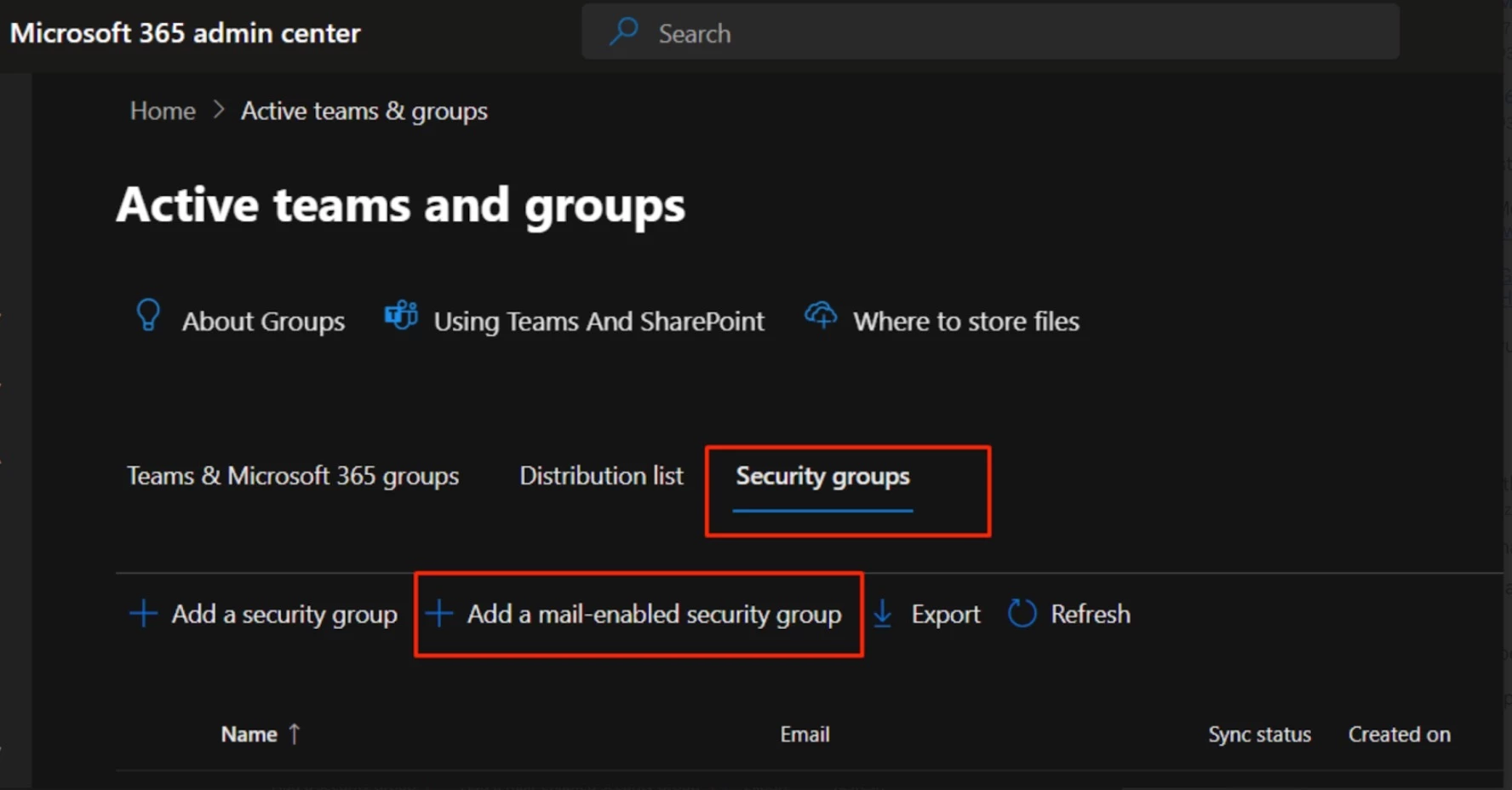Click the Created on column header
Viewport: 1512px width, 790px height.
point(1399,734)
